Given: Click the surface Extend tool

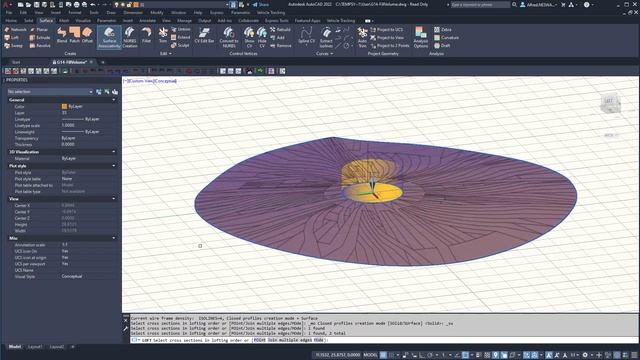Looking at the screenshot, I should pos(180,38).
